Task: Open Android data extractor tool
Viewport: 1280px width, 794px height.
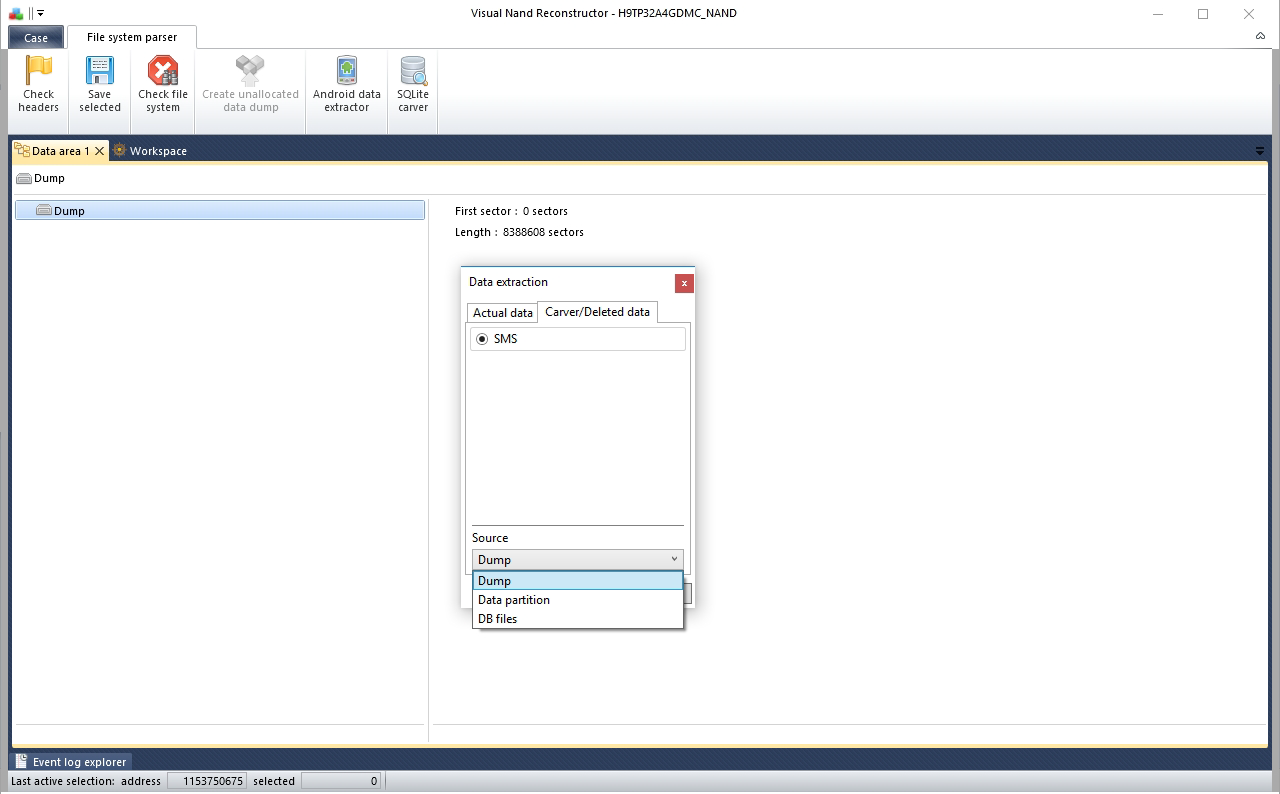Action: 347,84
